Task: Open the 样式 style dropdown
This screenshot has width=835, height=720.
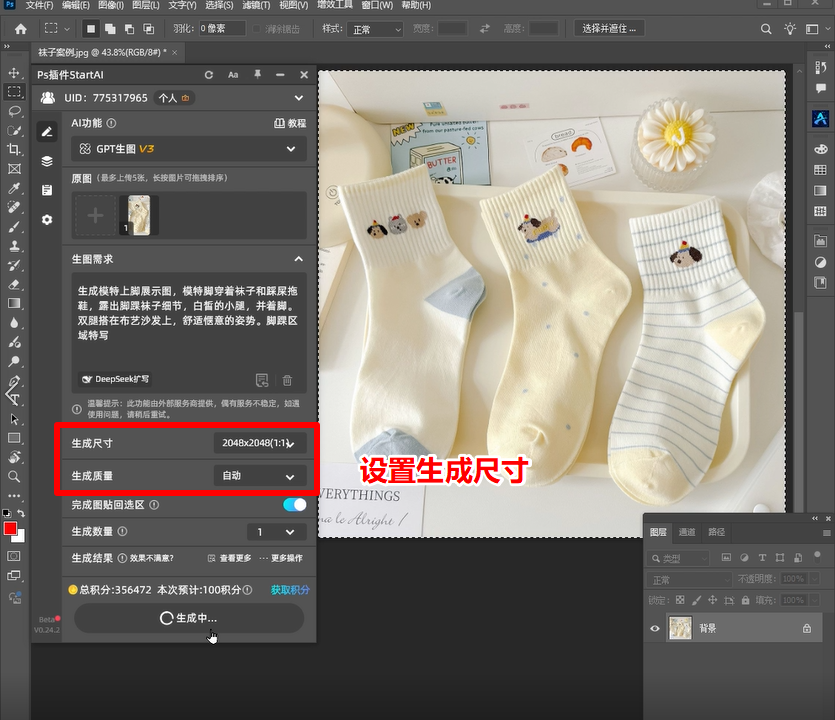Action: (x=375, y=29)
